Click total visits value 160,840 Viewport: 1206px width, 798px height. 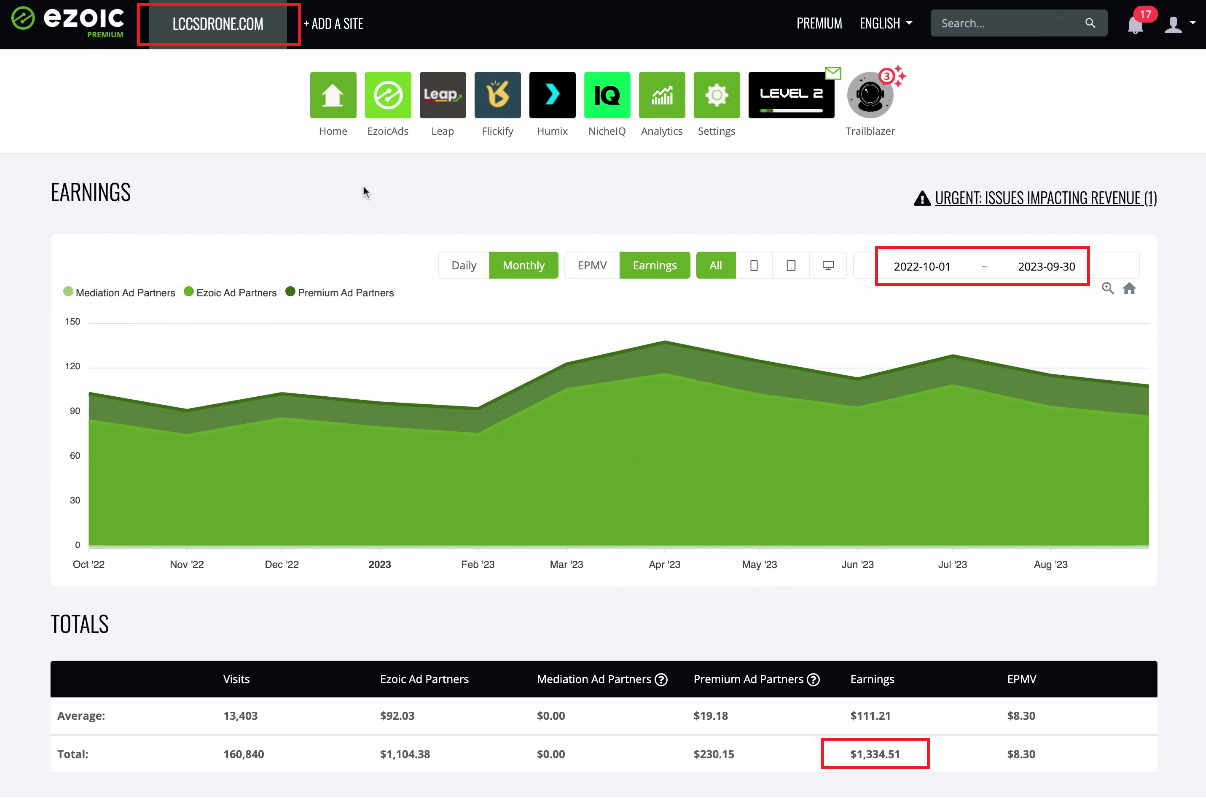click(x=244, y=754)
